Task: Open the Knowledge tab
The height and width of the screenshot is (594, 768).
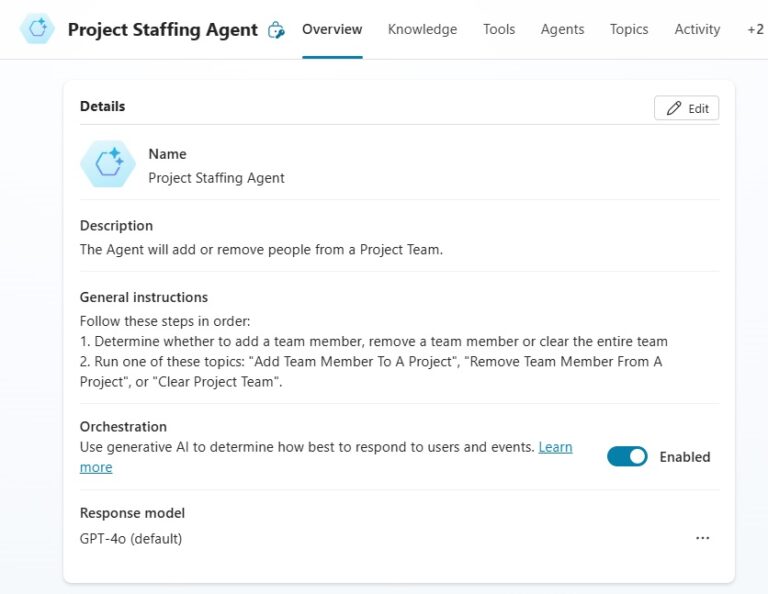Action: 422,30
